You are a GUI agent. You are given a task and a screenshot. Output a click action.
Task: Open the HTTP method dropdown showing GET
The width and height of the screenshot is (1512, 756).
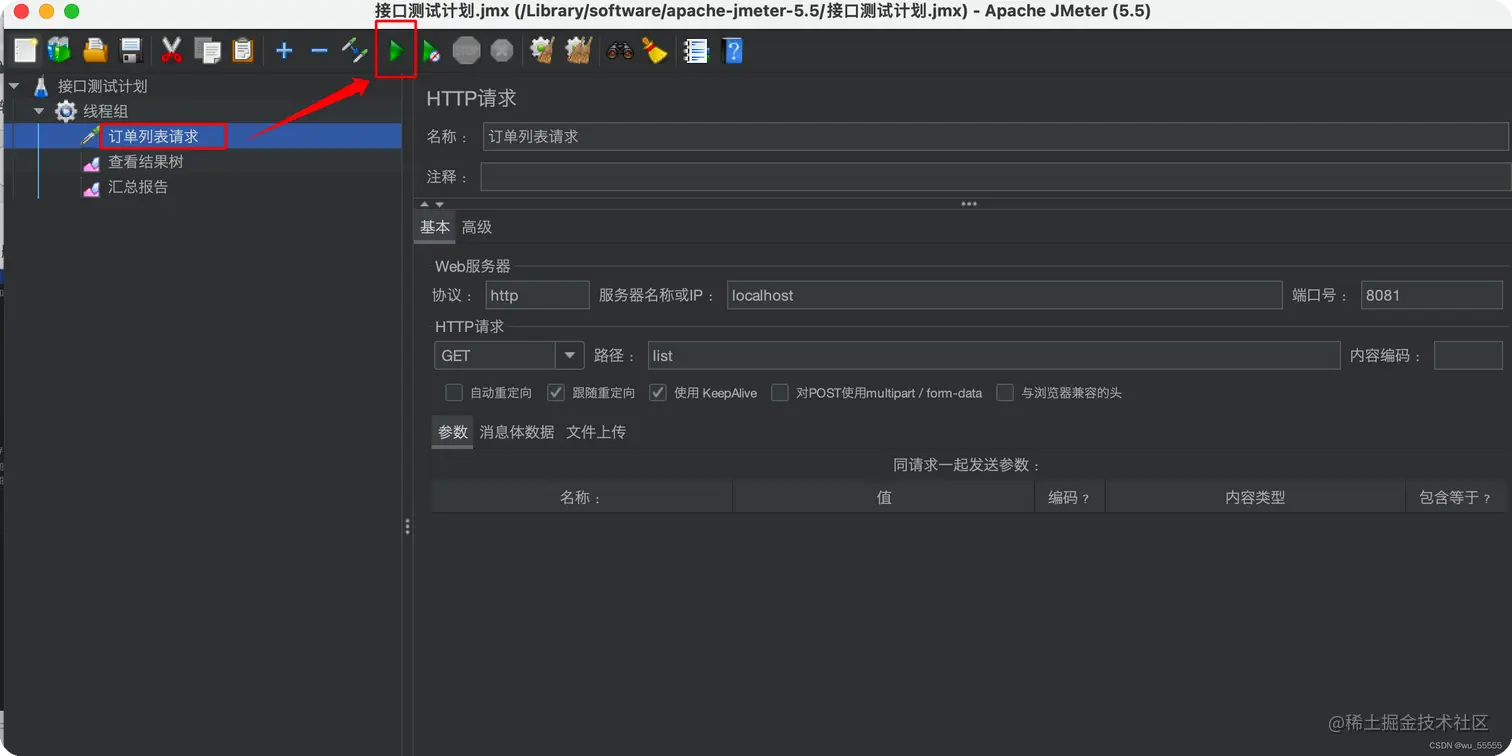569,355
